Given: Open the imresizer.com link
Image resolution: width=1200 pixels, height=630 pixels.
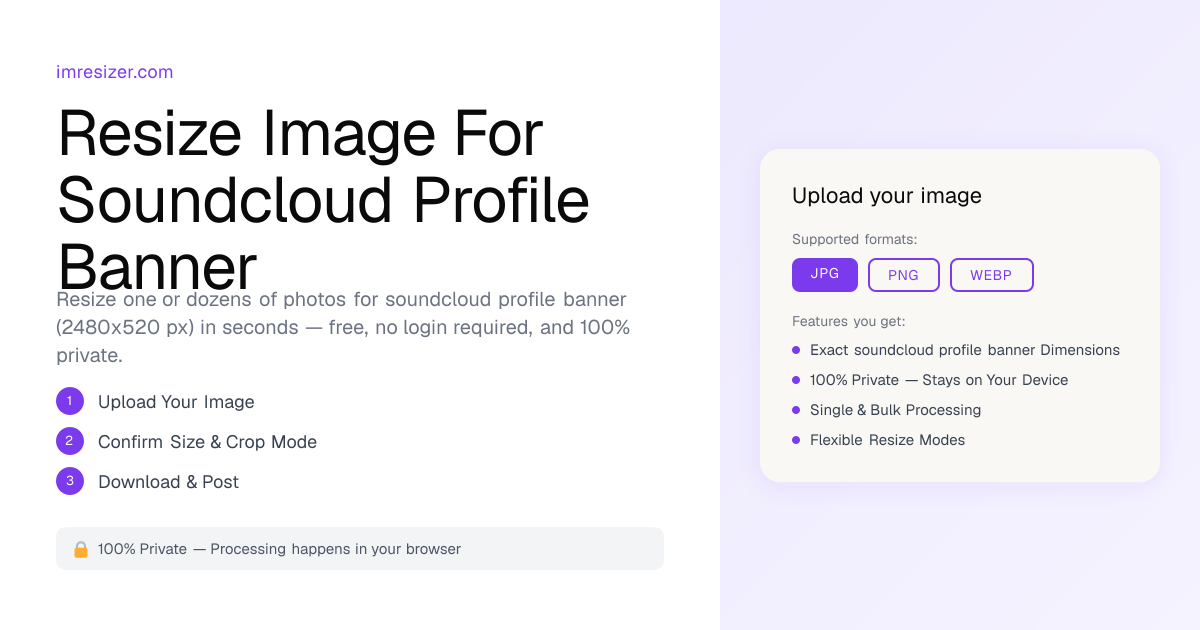Looking at the screenshot, I should (x=115, y=72).
